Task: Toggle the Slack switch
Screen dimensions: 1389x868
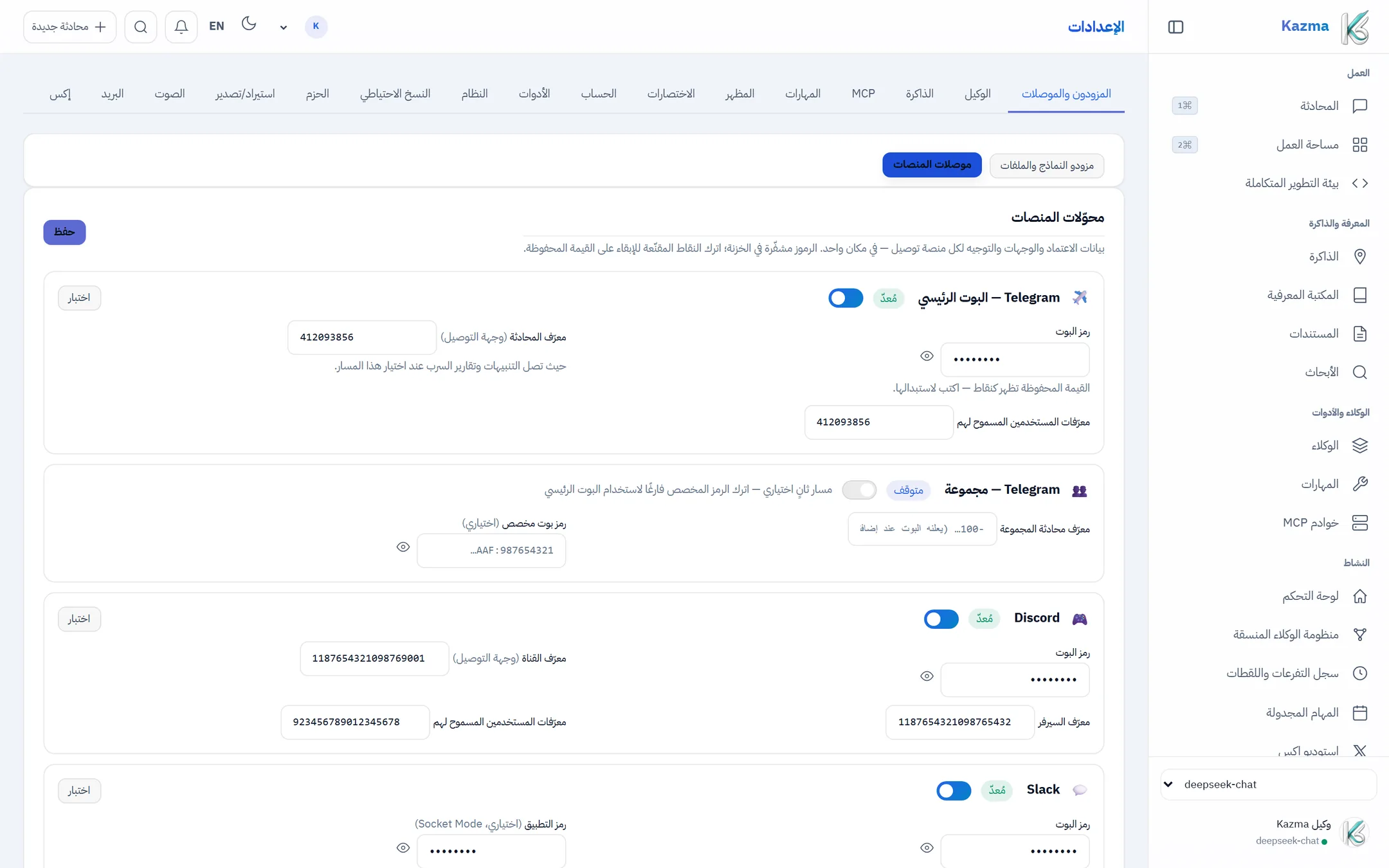Action: click(954, 790)
